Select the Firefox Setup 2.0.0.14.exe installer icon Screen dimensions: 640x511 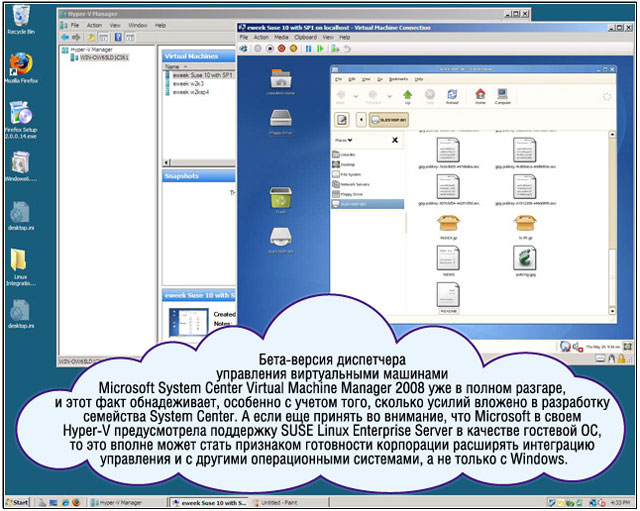[20, 119]
